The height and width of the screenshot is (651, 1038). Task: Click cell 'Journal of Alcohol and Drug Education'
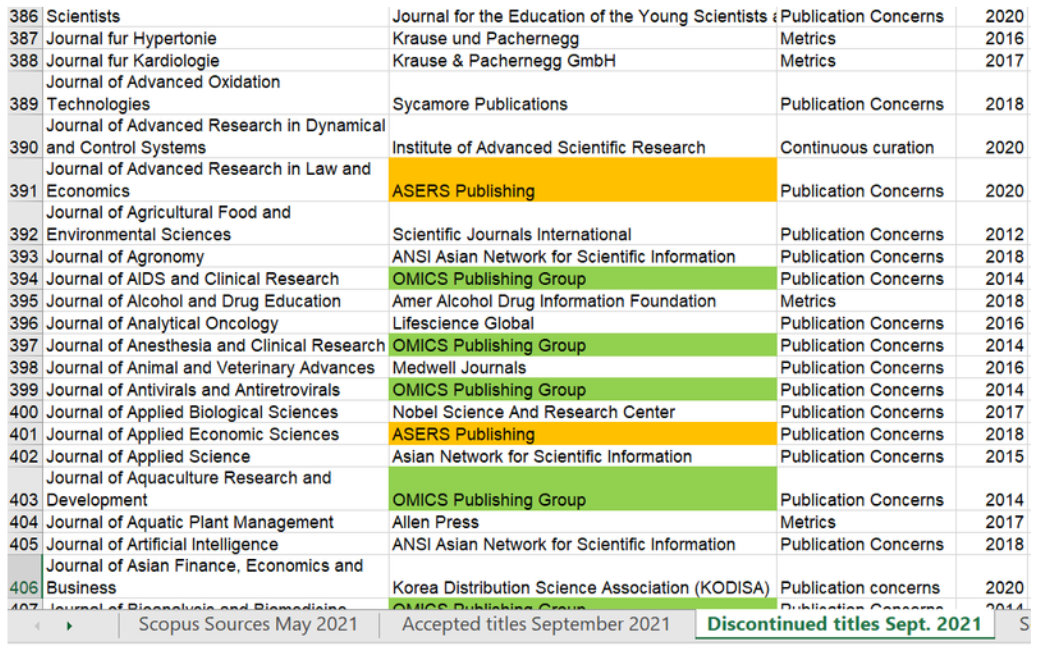(216, 301)
